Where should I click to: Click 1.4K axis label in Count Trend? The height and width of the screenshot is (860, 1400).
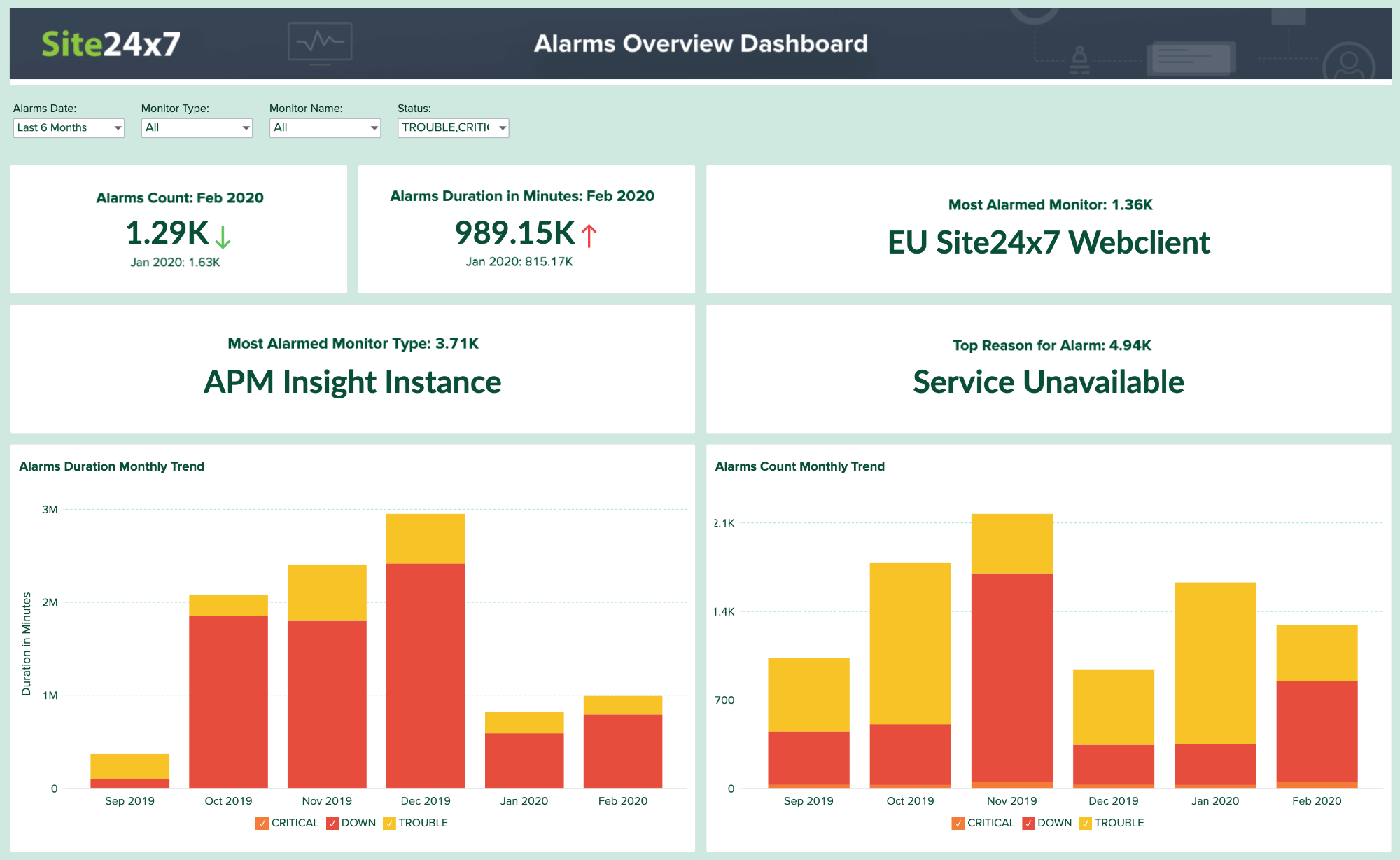pos(724,611)
